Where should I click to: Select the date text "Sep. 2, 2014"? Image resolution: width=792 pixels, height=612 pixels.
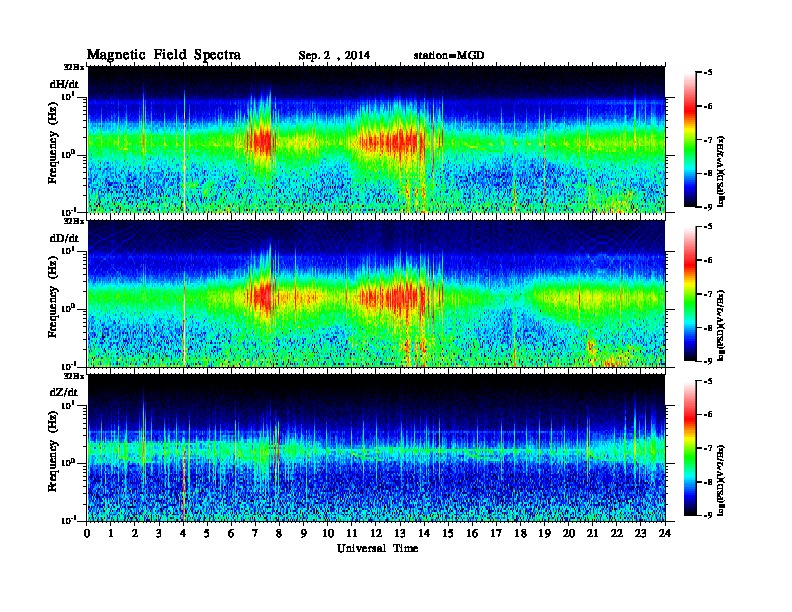334,56
